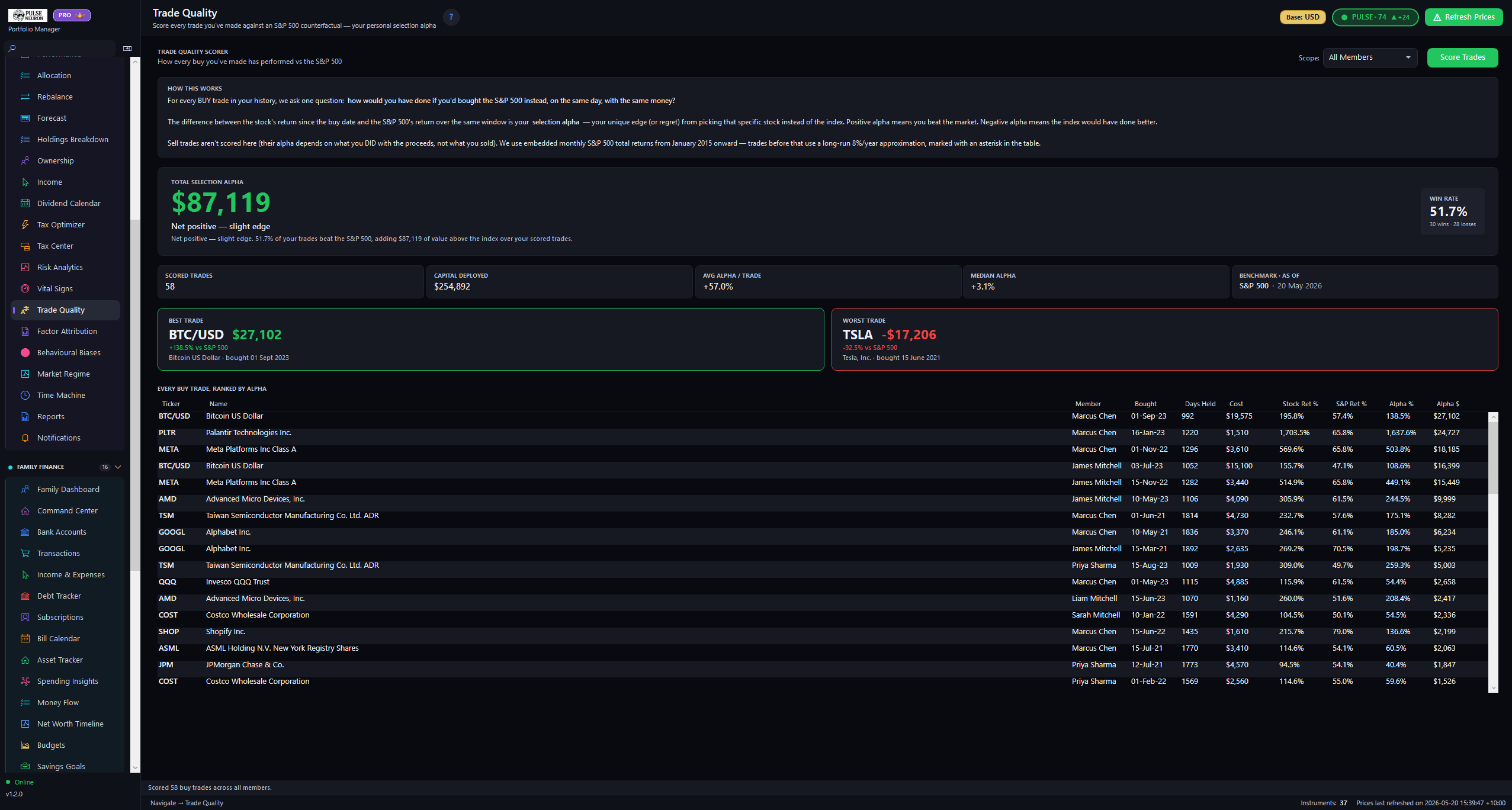
Task: Click the Dividend Calendar icon
Action: click(25, 203)
